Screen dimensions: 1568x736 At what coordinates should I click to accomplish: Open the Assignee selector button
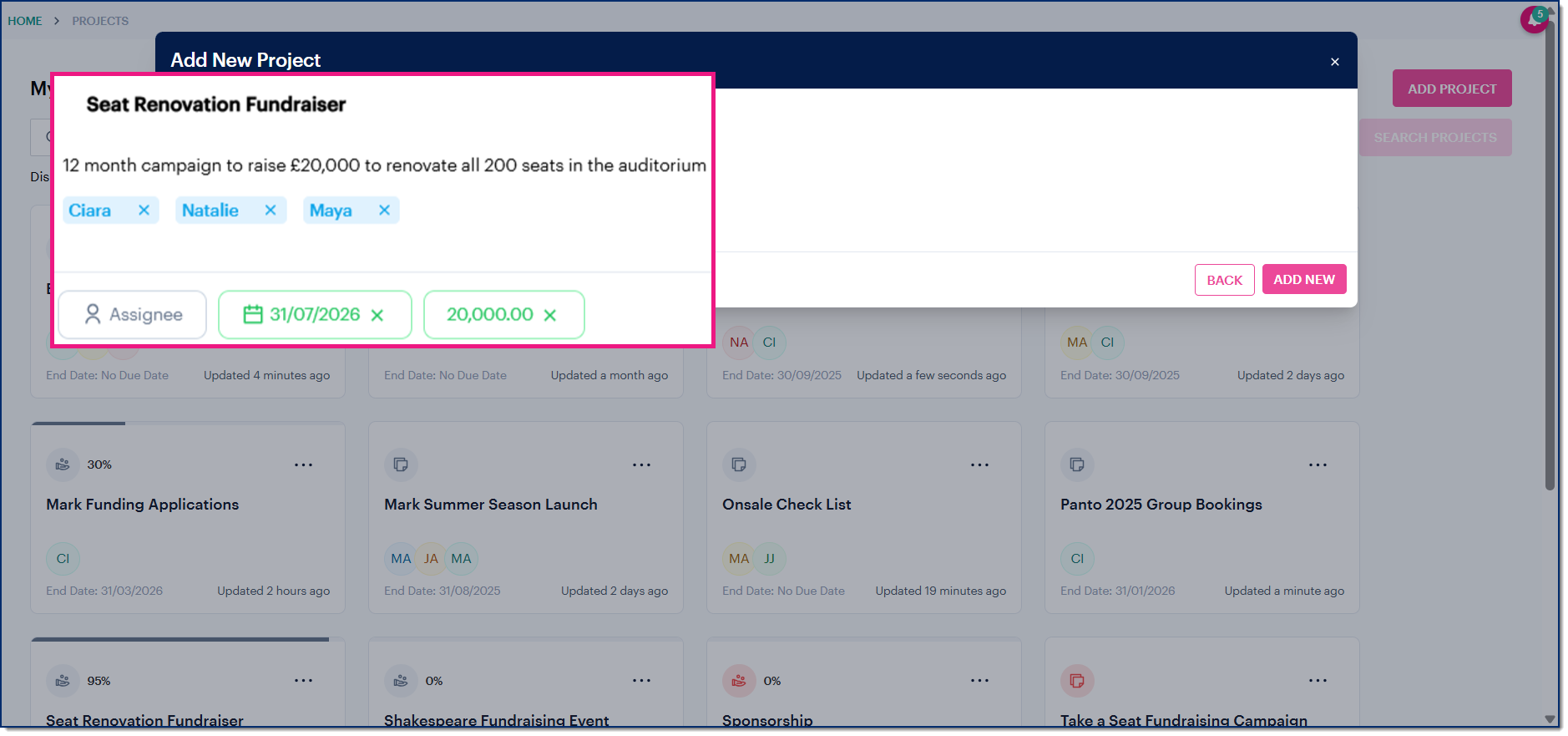pos(133,315)
